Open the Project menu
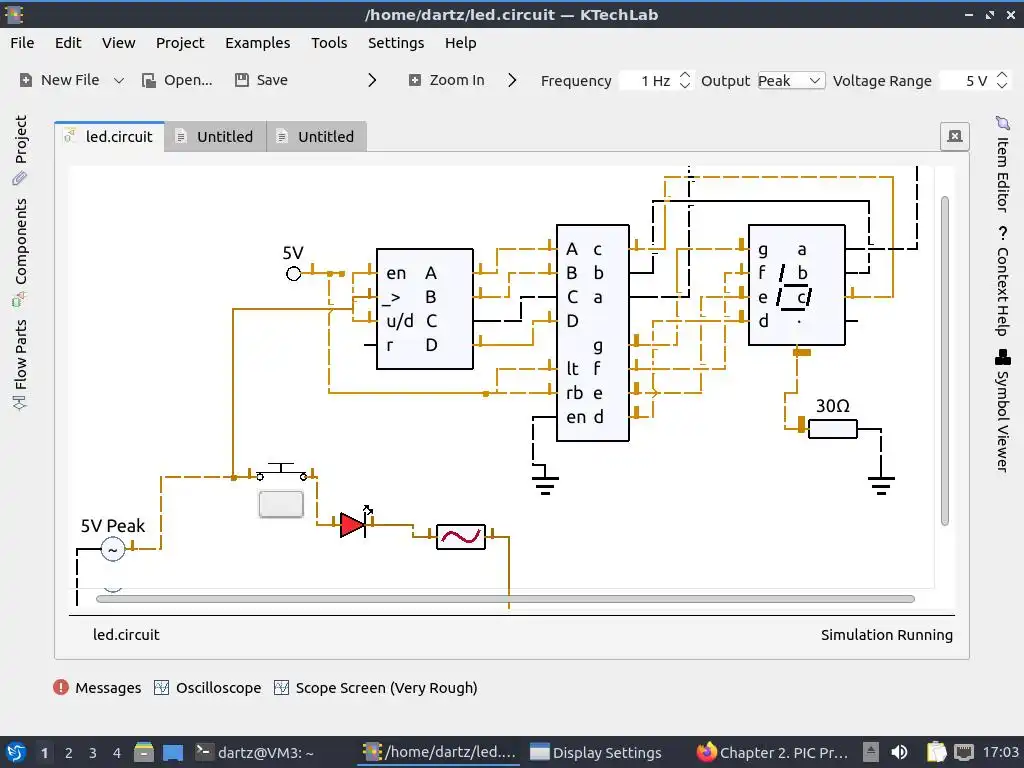Image resolution: width=1024 pixels, height=768 pixels. (x=180, y=43)
